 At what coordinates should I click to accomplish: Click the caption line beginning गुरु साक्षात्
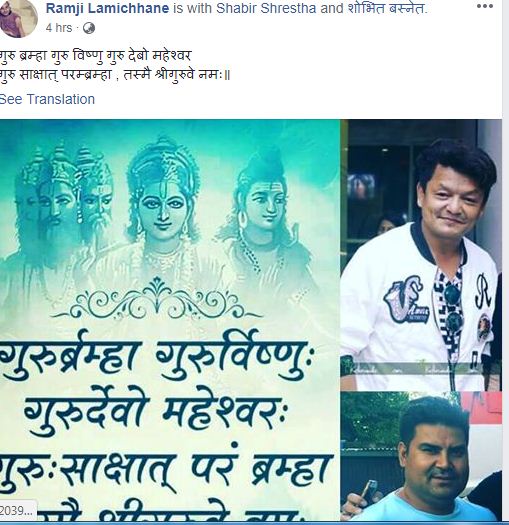click(x=116, y=74)
